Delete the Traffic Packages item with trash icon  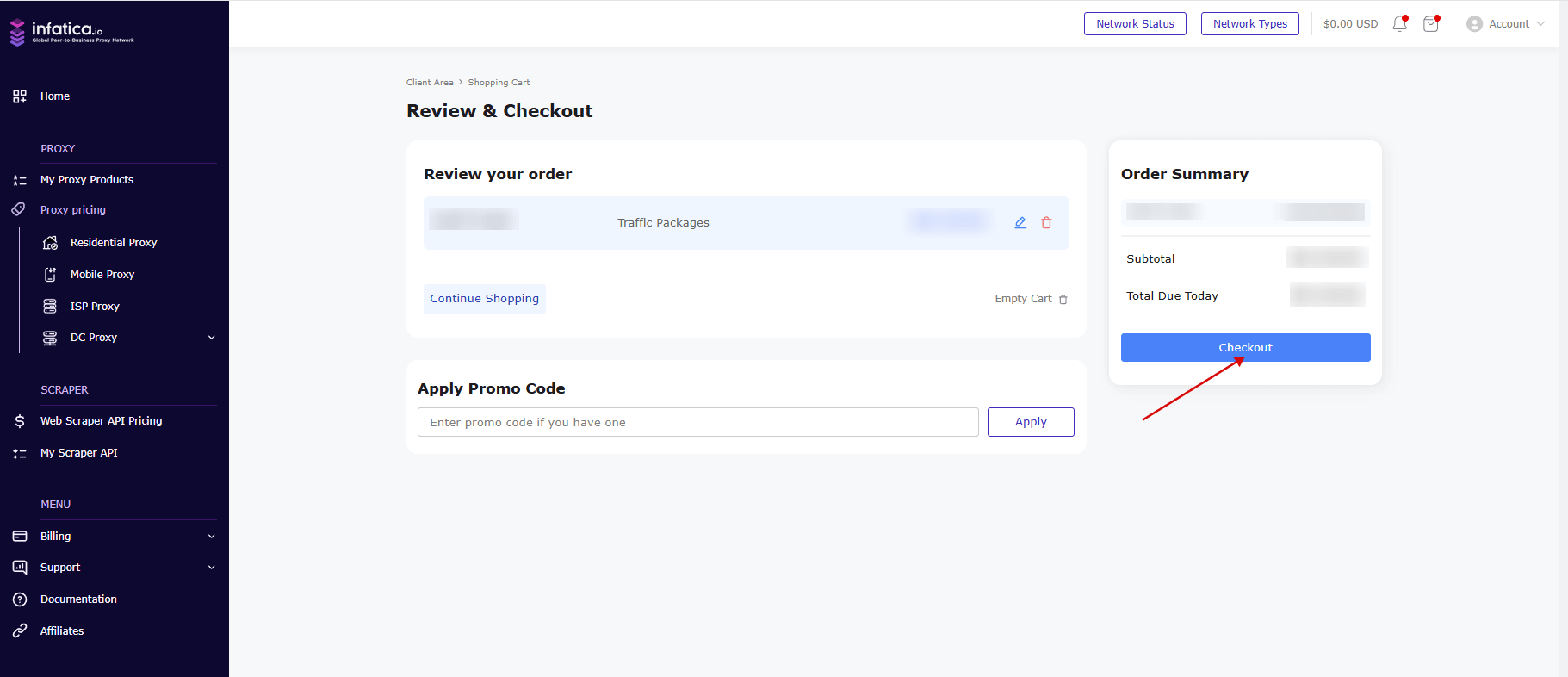pyautogui.click(x=1046, y=222)
